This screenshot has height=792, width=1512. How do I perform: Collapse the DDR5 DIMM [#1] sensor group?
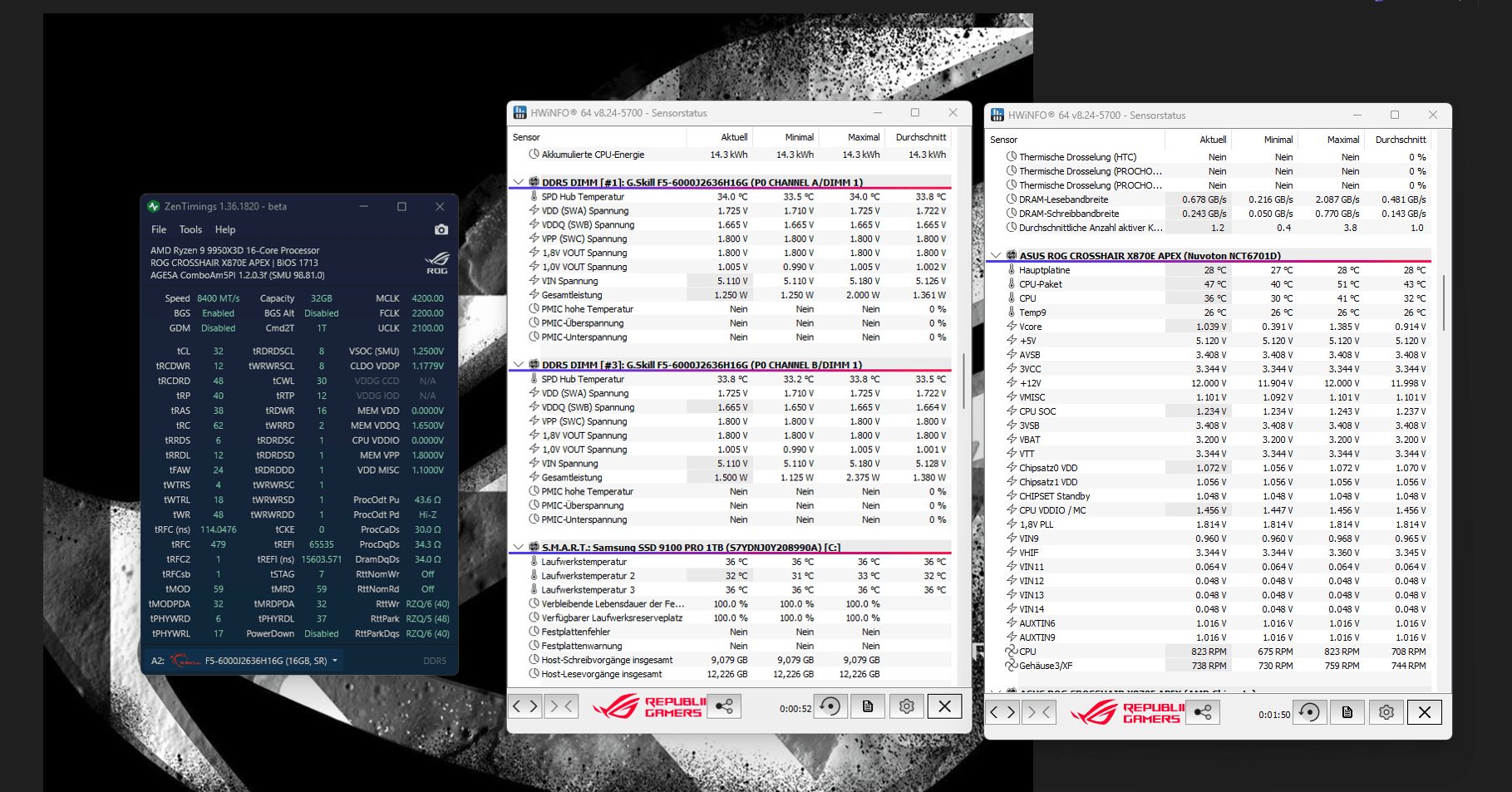pos(519,182)
